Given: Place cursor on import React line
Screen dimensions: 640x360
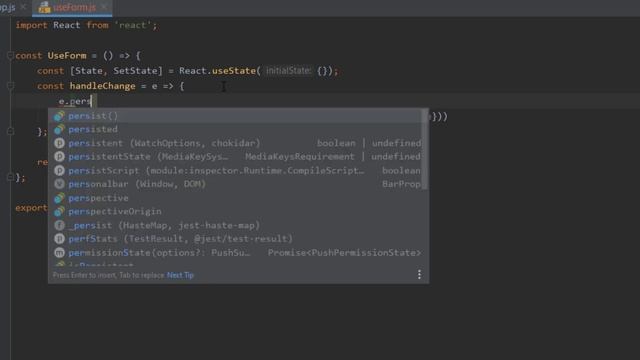Looking at the screenshot, I should tap(86, 25).
